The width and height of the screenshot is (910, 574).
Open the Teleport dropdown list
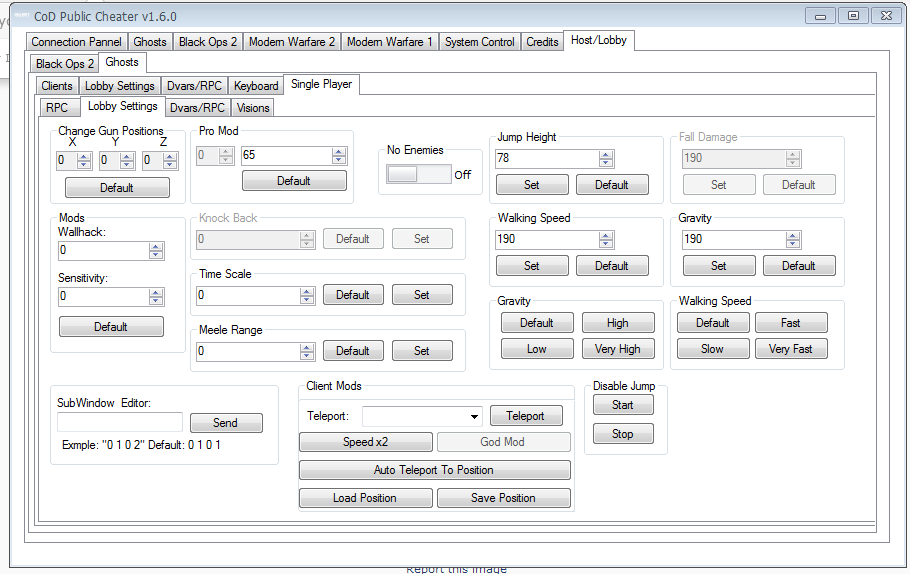click(x=474, y=416)
